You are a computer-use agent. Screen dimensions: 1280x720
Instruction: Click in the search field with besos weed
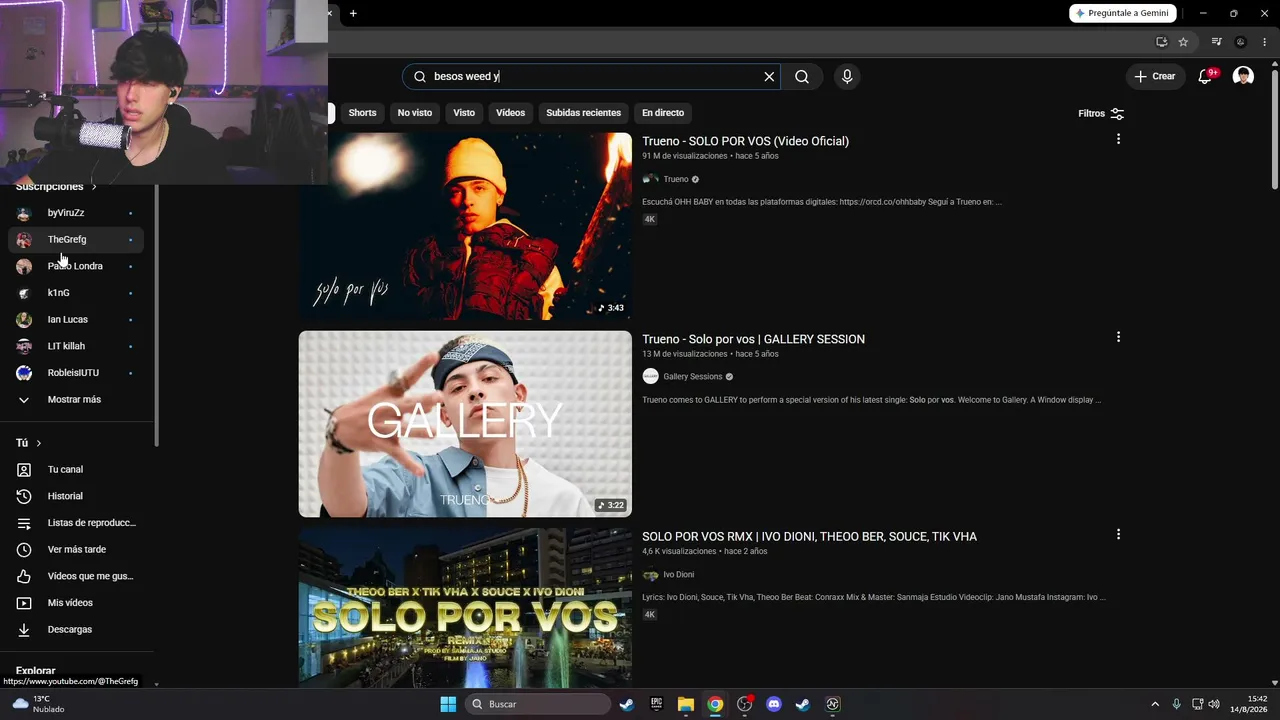(590, 77)
